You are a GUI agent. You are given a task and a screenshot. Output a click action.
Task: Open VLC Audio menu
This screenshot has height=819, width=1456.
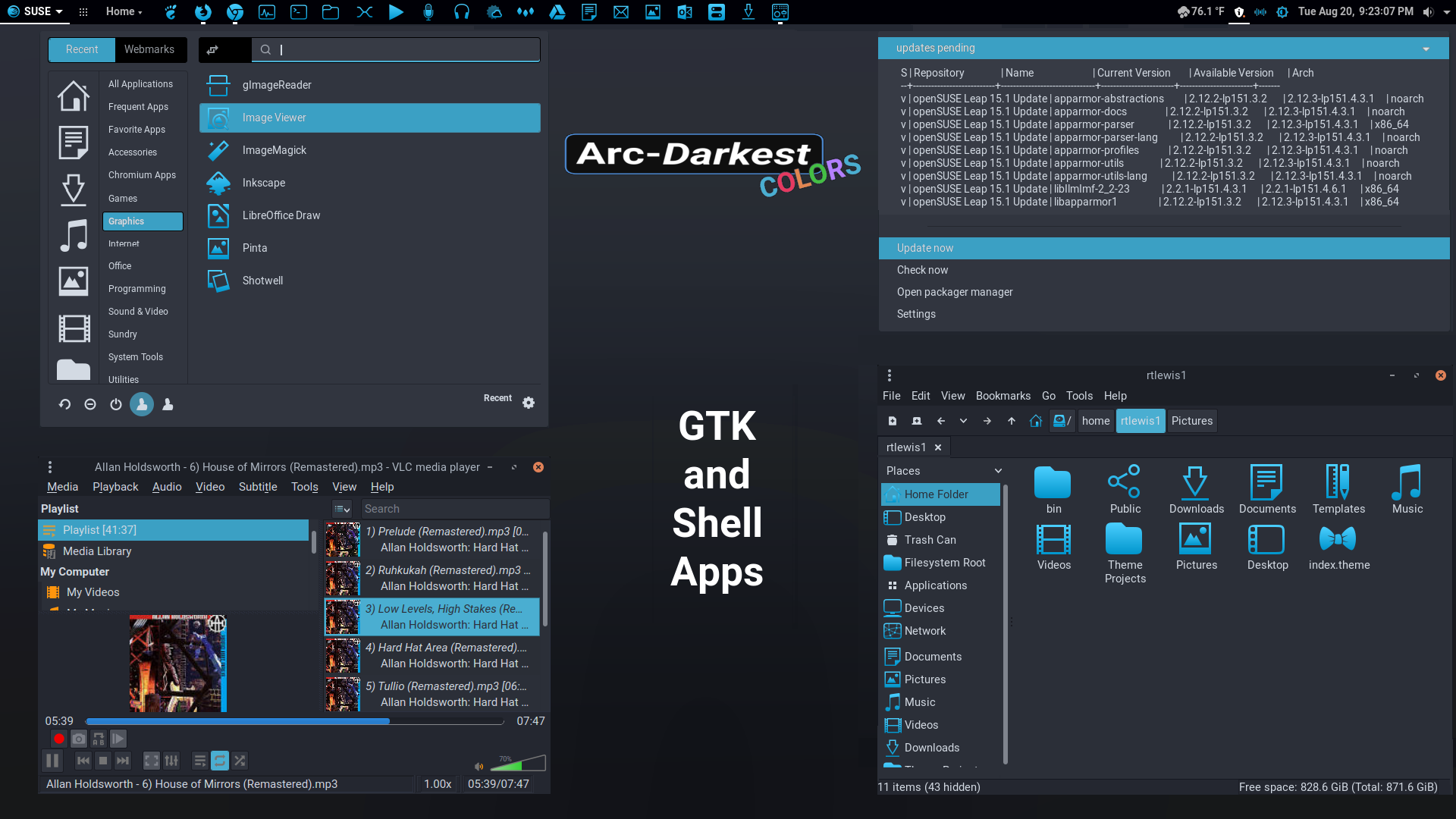[x=167, y=487]
